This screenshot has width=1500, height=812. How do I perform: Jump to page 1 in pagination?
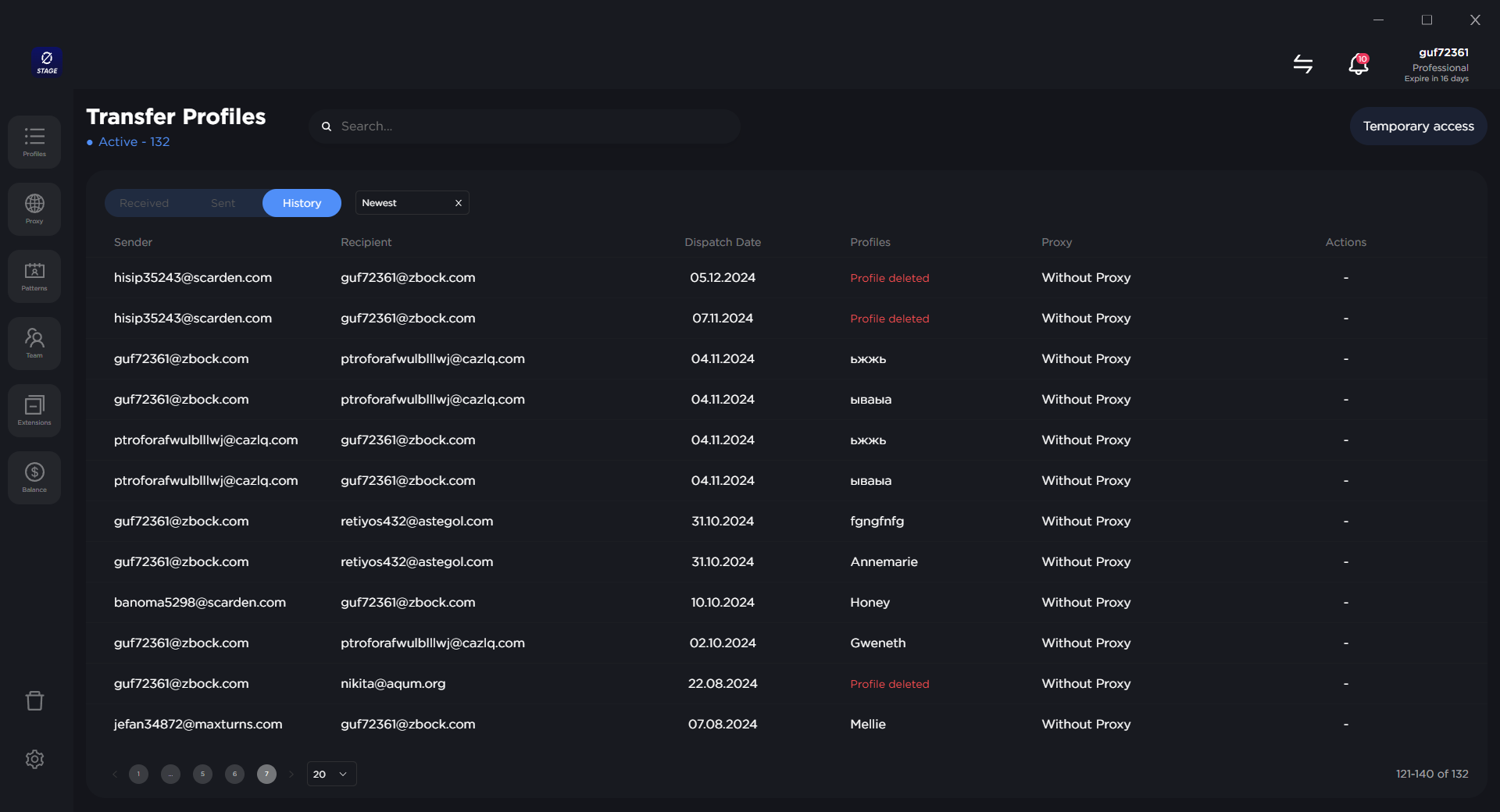click(138, 774)
